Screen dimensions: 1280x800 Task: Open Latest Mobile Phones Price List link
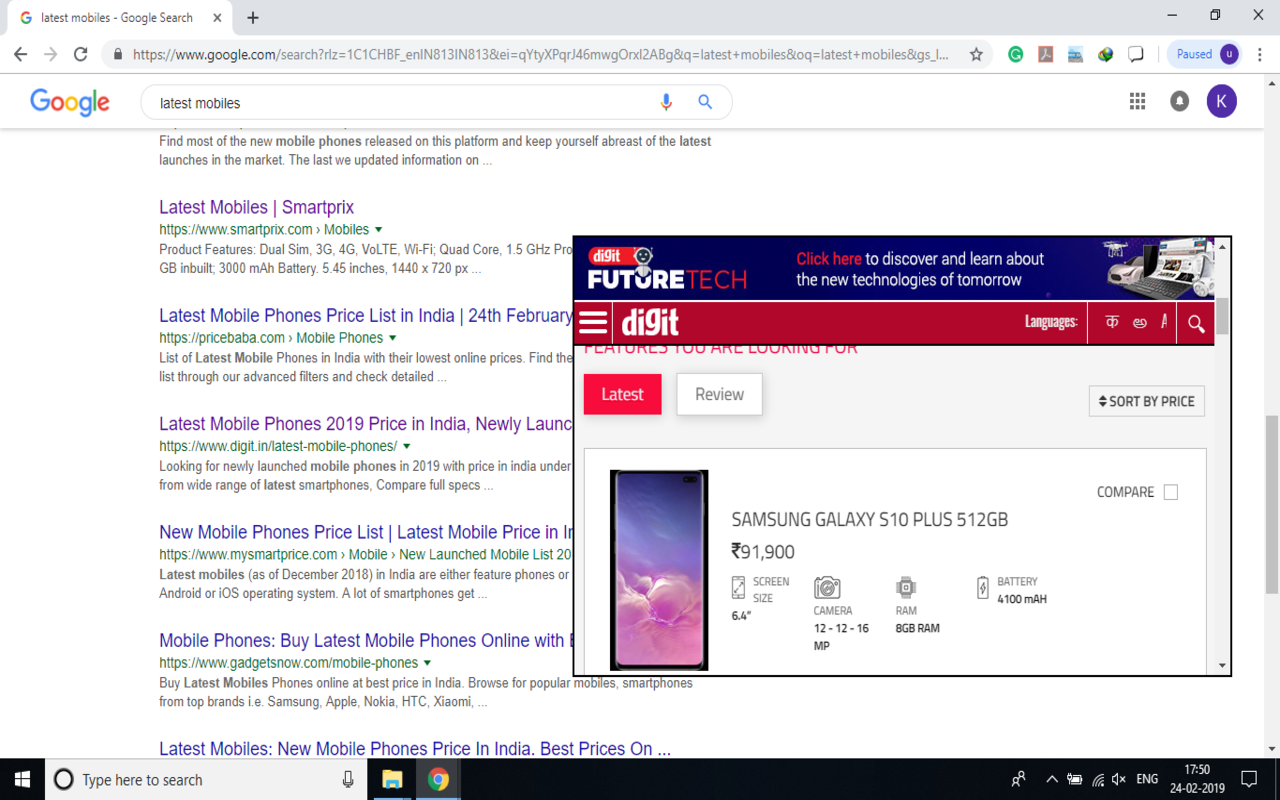pyautogui.click(x=366, y=315)
